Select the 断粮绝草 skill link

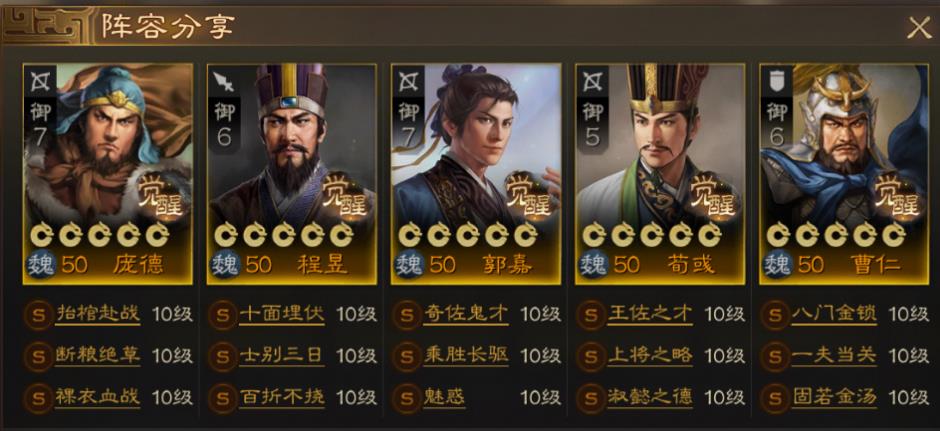tap(98, 355)
